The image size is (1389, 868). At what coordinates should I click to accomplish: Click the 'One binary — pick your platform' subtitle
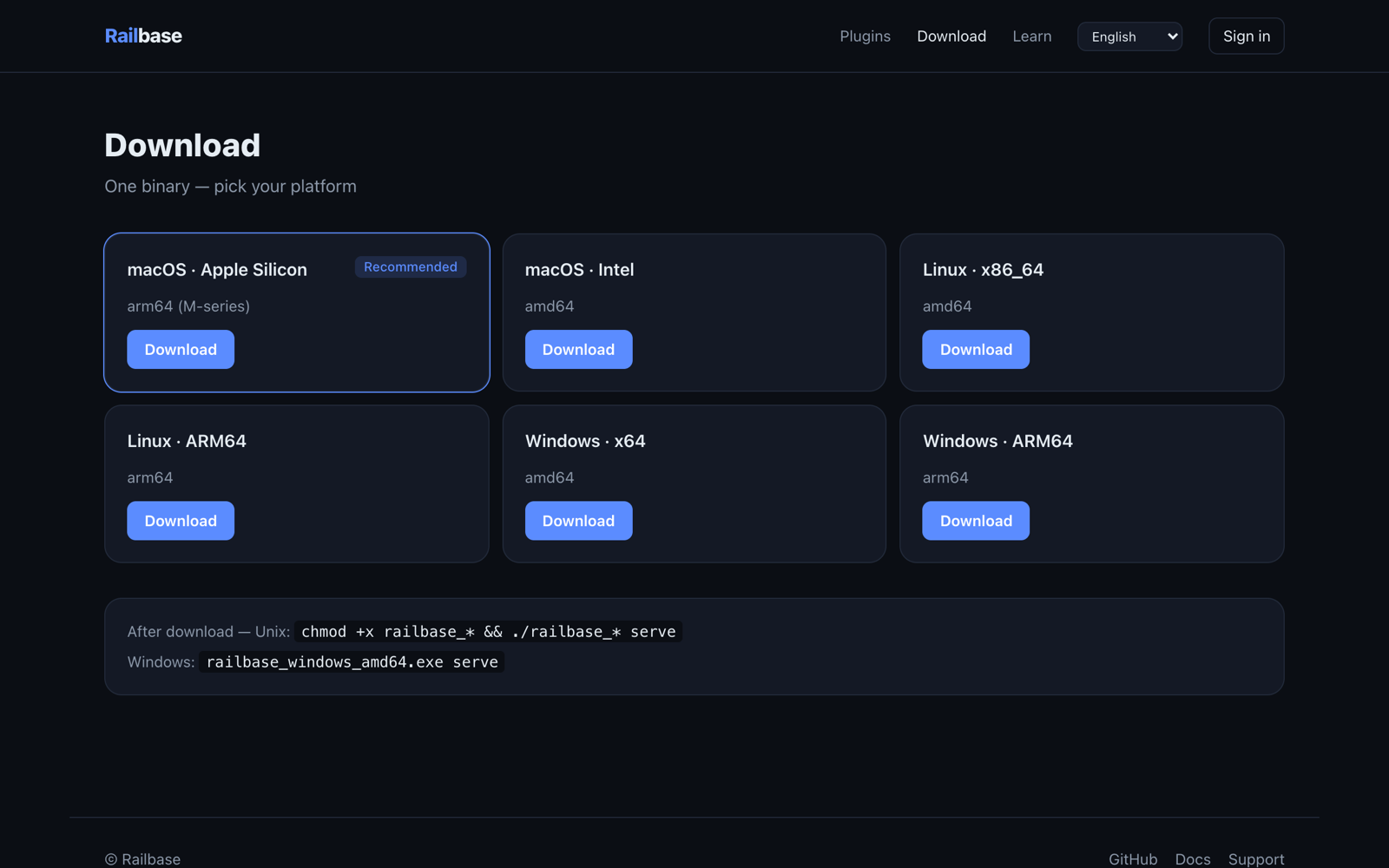coord(230,187)
